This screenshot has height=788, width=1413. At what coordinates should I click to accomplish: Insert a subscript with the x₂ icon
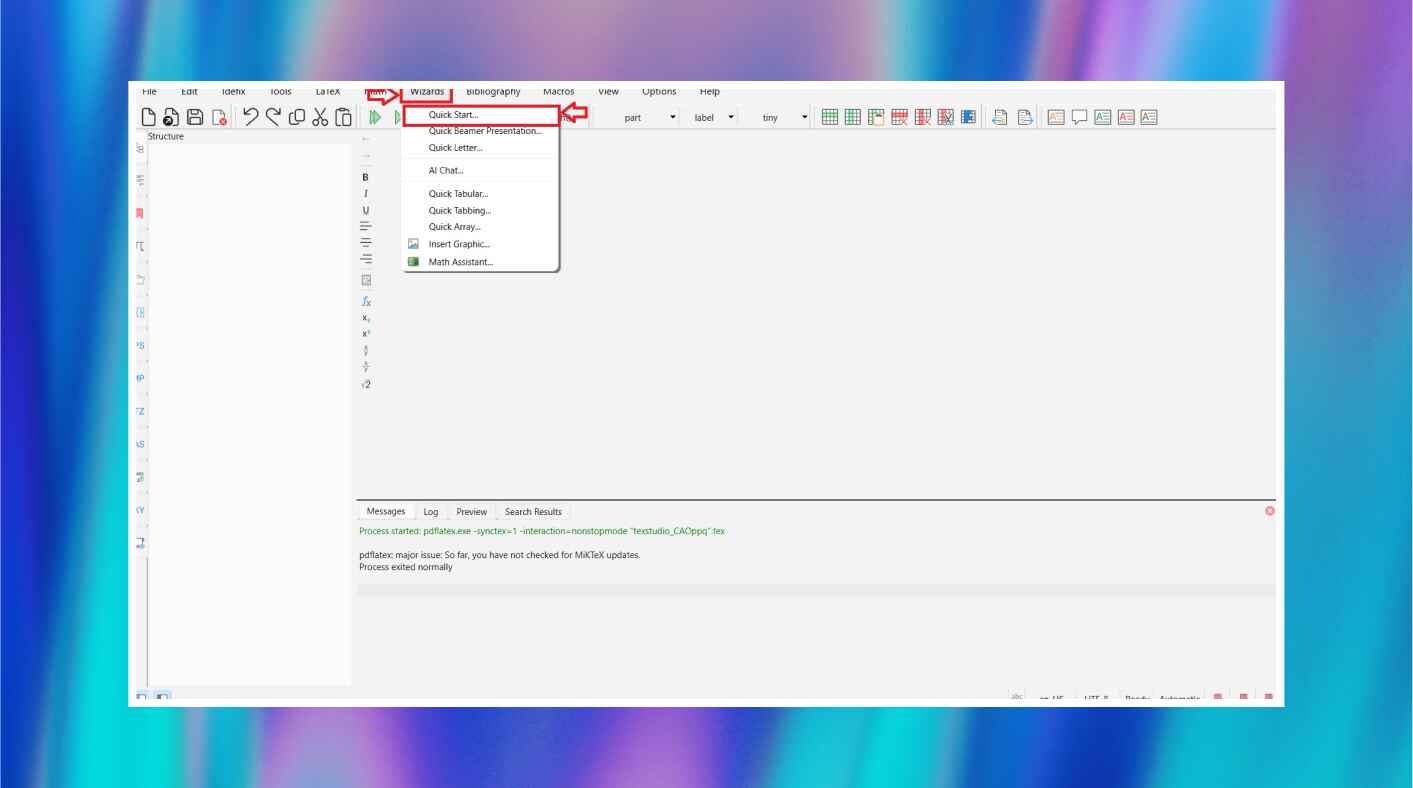pyautogui.click(x=366, y=318)
